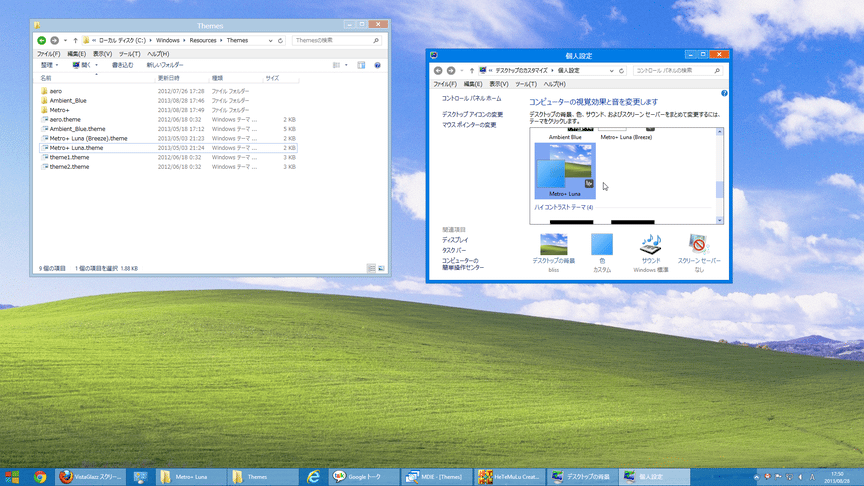Open HeTeMuLu Creator taskbar button
Image resolution: width=864 pixels, height=486 pixels.
(509, 477)
